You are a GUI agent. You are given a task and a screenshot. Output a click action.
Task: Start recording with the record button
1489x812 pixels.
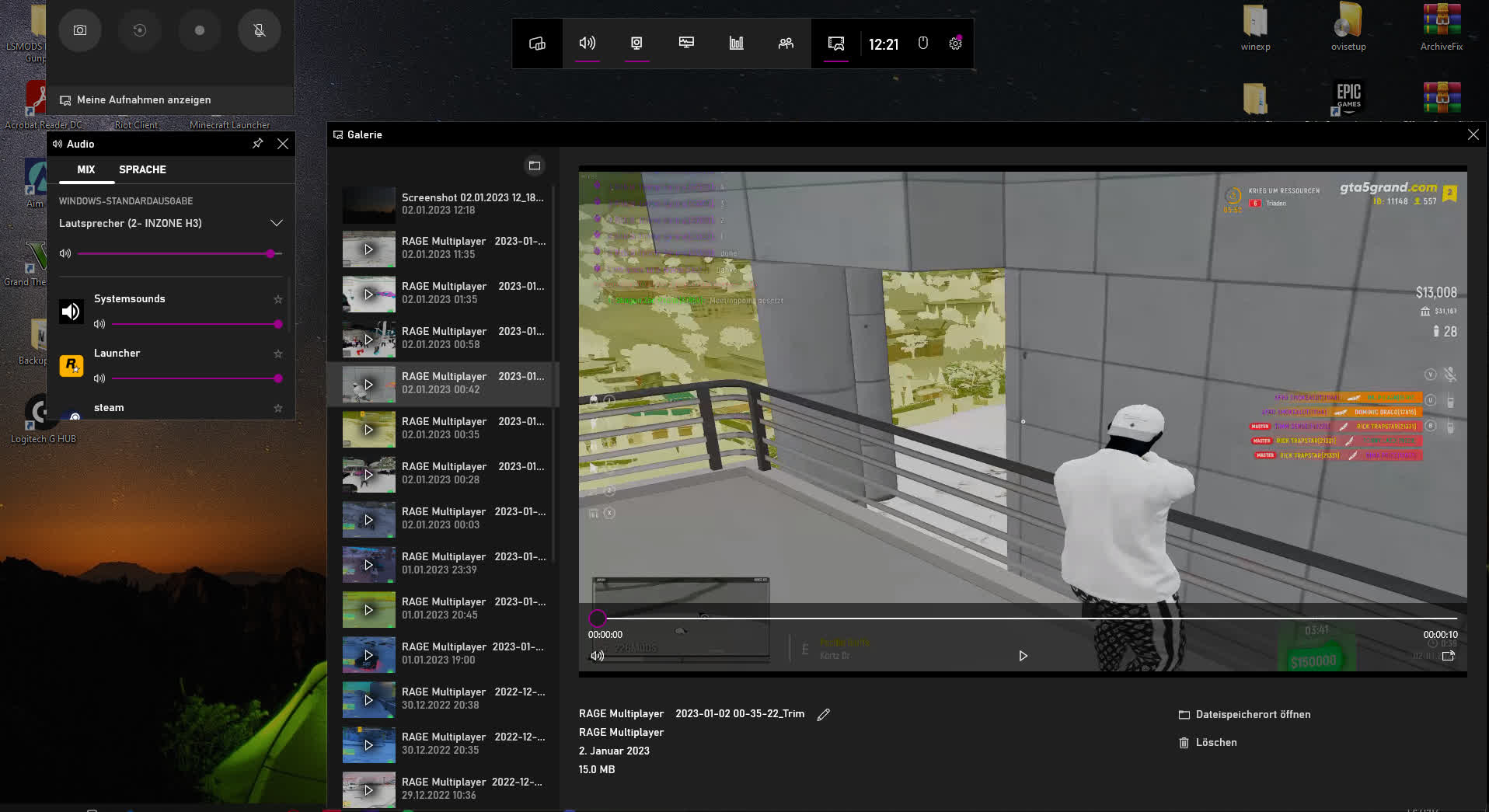200,30
